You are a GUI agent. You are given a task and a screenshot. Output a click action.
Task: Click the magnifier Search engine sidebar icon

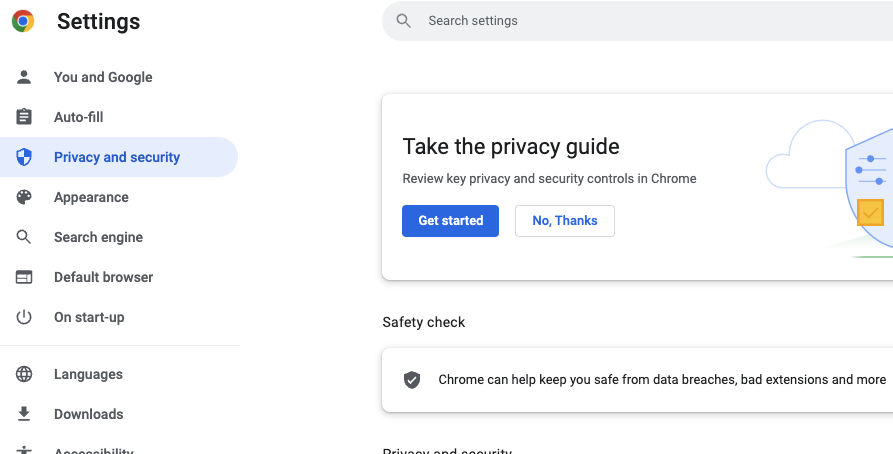click(24, 237)
